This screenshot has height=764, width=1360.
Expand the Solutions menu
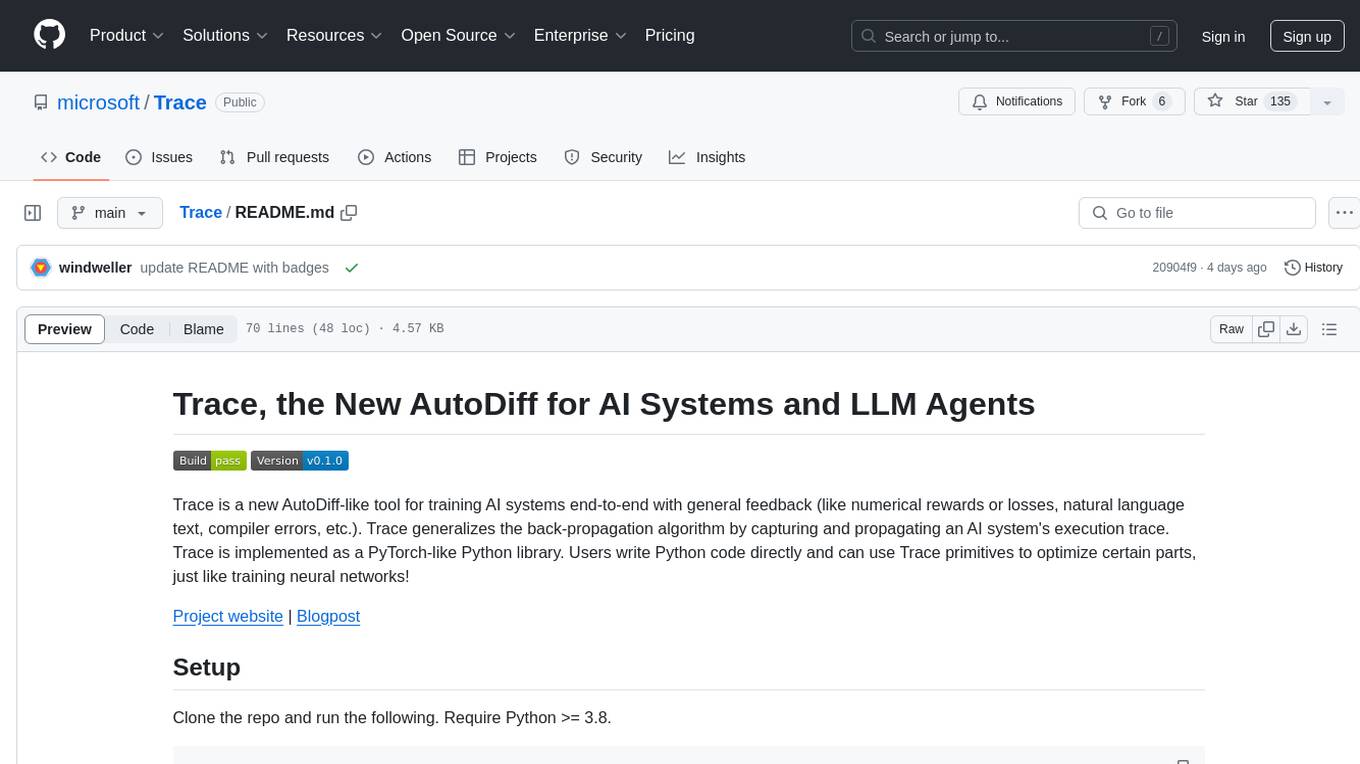click(x=225, y=35)
